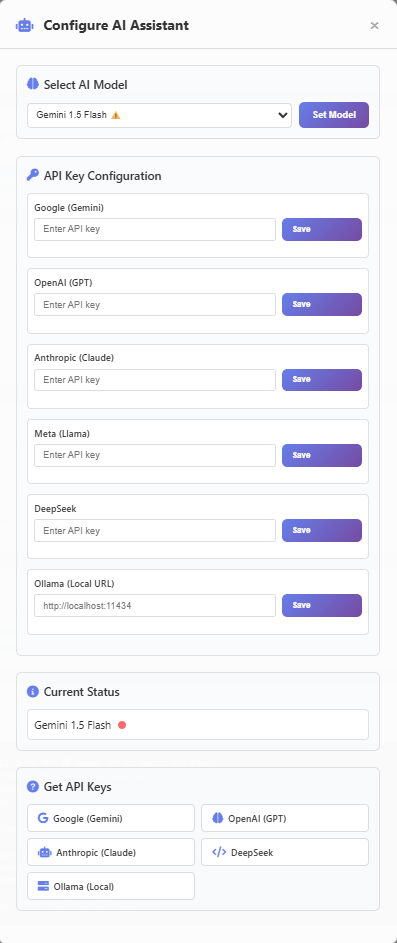This screenshot has height=943, width=397.
Task: Open the Ollama (Local) link
Action: [x=111, y=886]
